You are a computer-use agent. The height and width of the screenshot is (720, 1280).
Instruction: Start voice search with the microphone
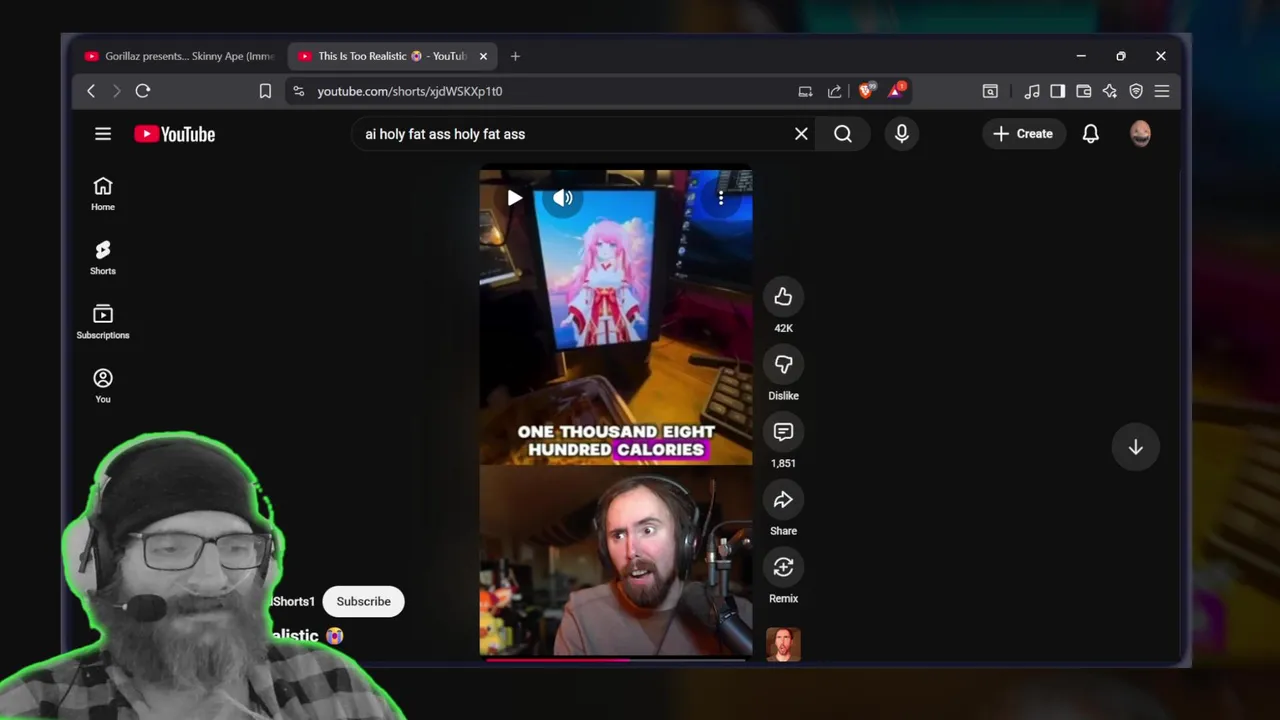pos(902,134)
